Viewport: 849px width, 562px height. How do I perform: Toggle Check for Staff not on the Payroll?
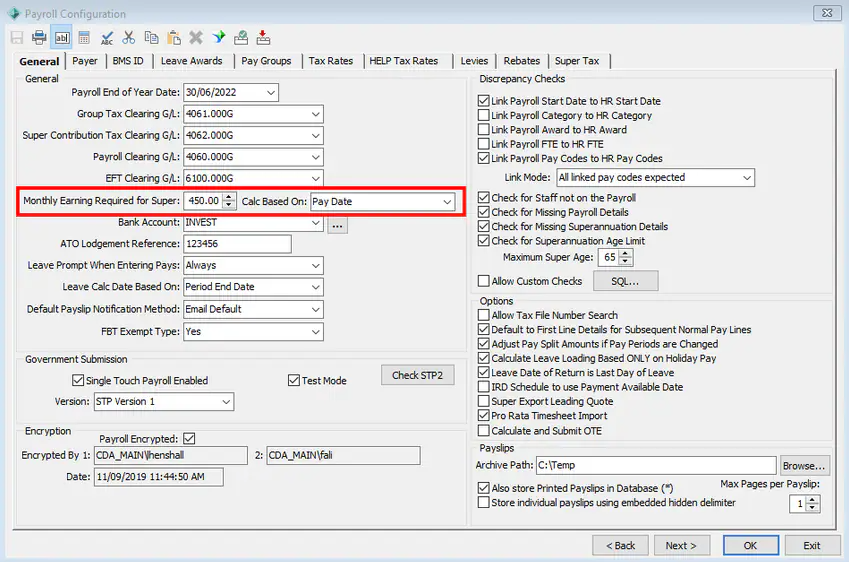pos(484,198)
